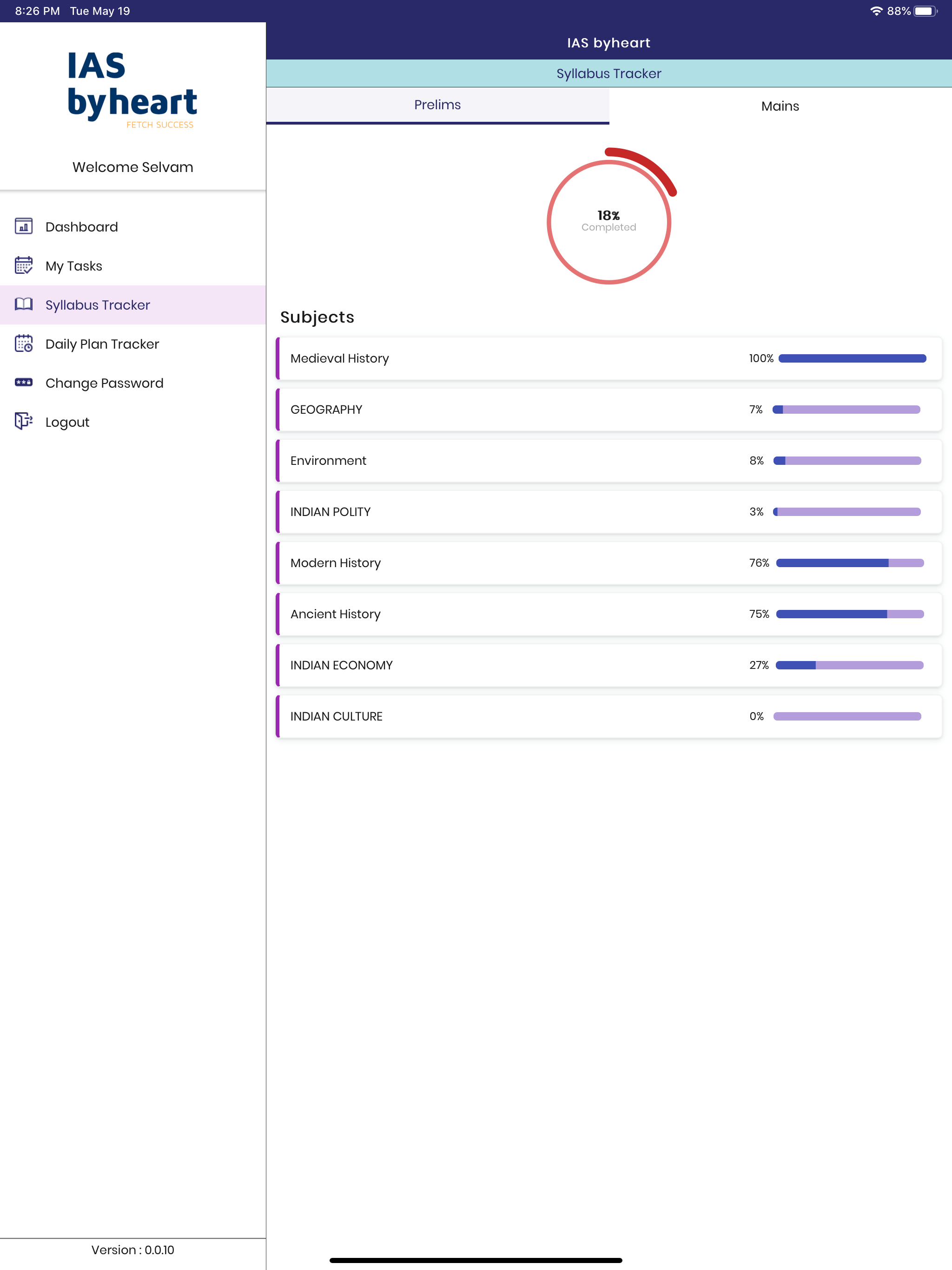The height and width of the screenshot is (1270, 952).
Task: Click the 76% value for Modern History
Action: coord(759,562)
